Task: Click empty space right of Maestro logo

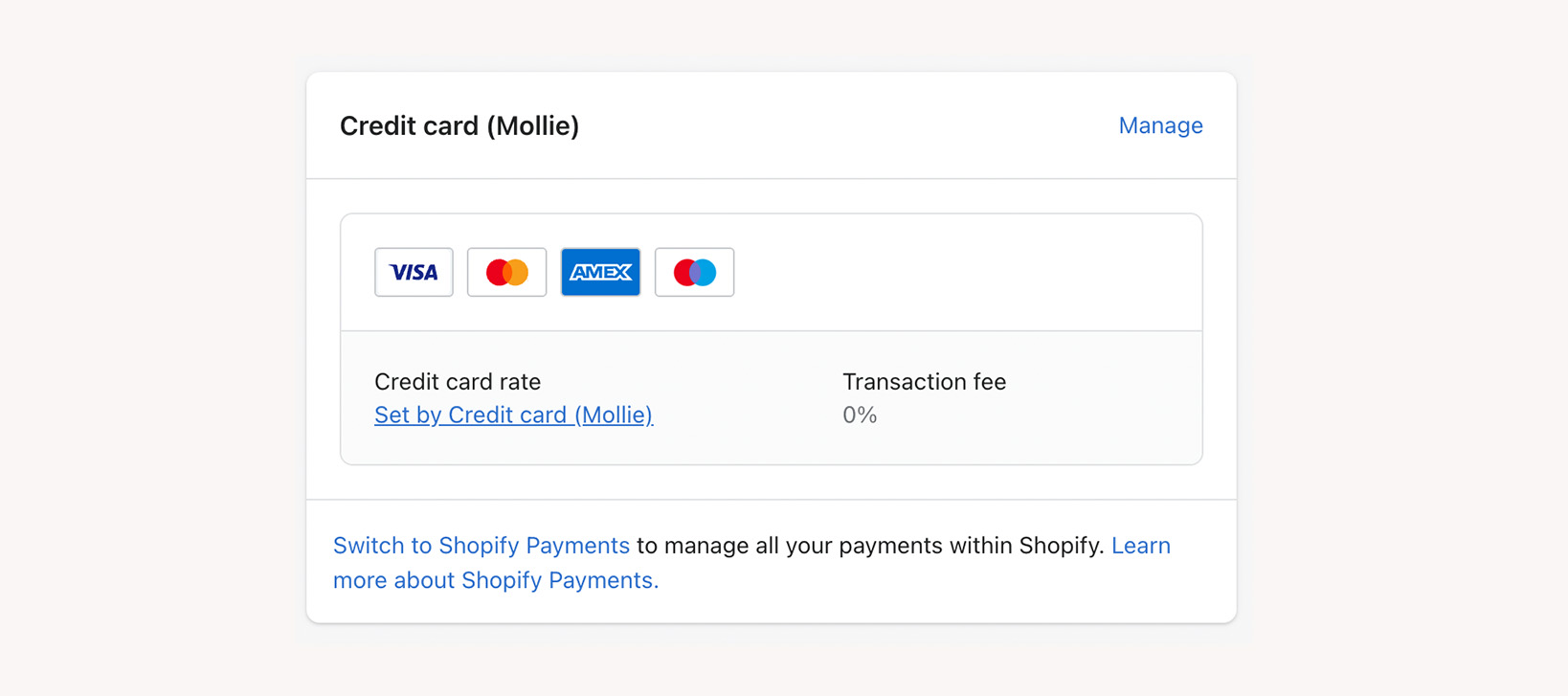Action: coord(957,272)
